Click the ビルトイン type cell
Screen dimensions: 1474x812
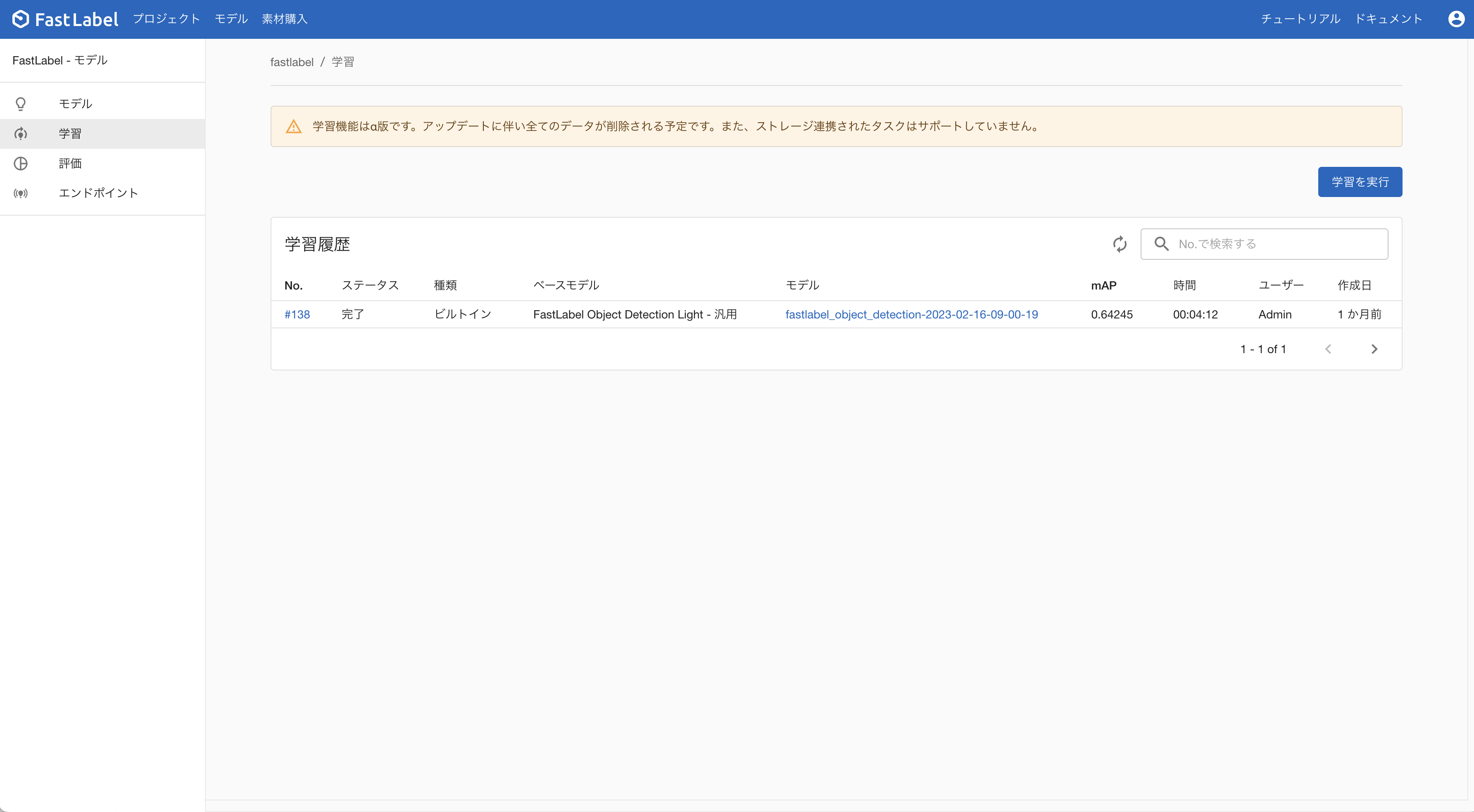tap(462, 315)
